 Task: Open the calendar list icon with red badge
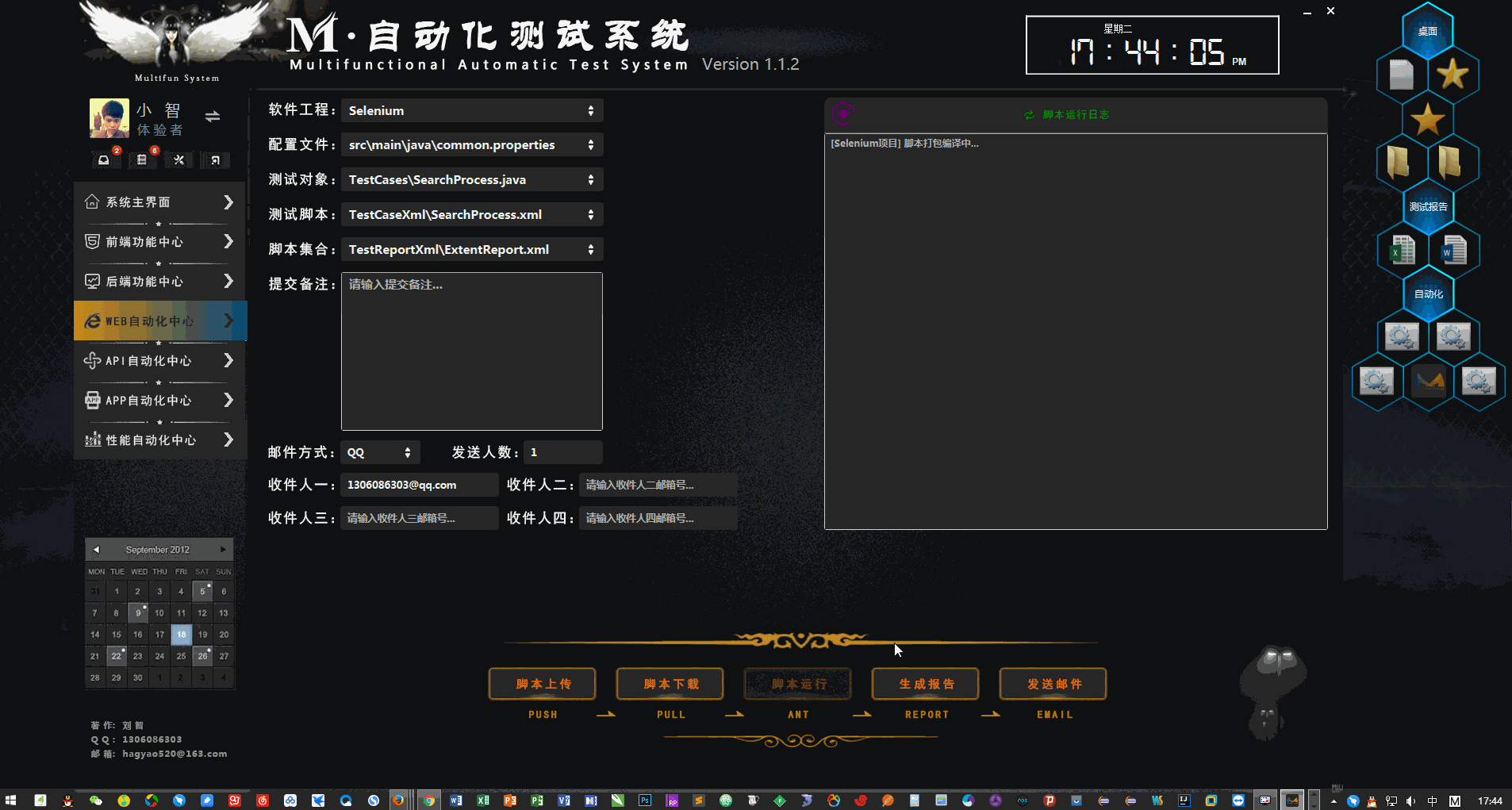142,159
